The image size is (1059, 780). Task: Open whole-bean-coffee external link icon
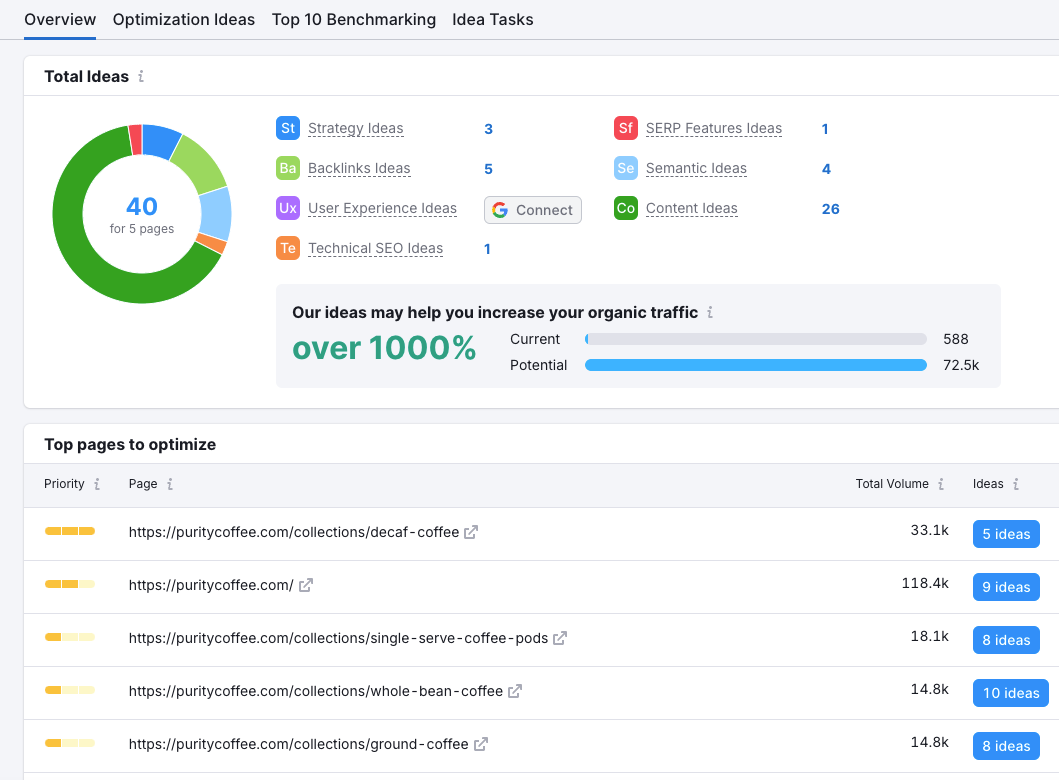[515, 691]
